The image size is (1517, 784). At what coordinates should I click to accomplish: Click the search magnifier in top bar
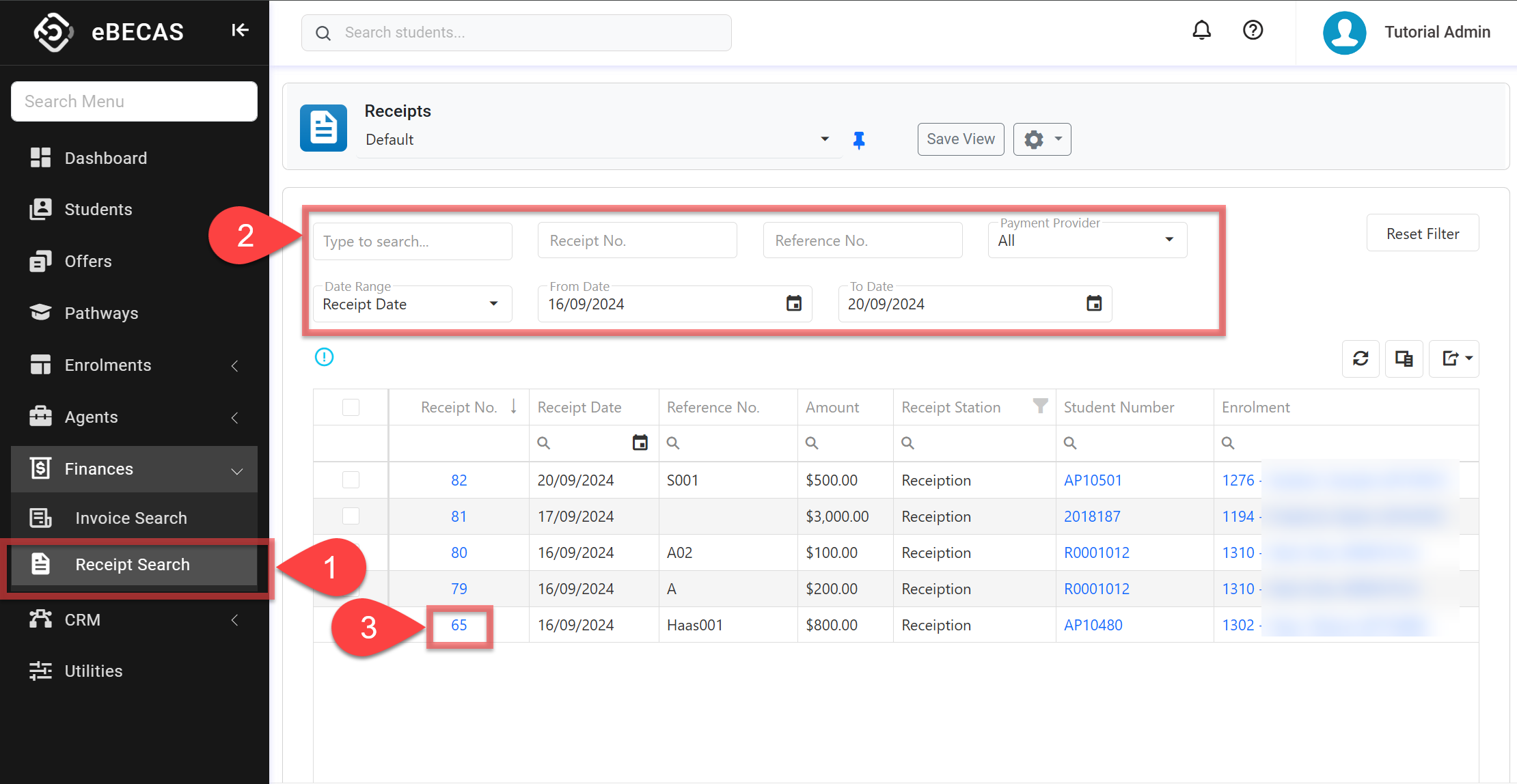point(324,33)
